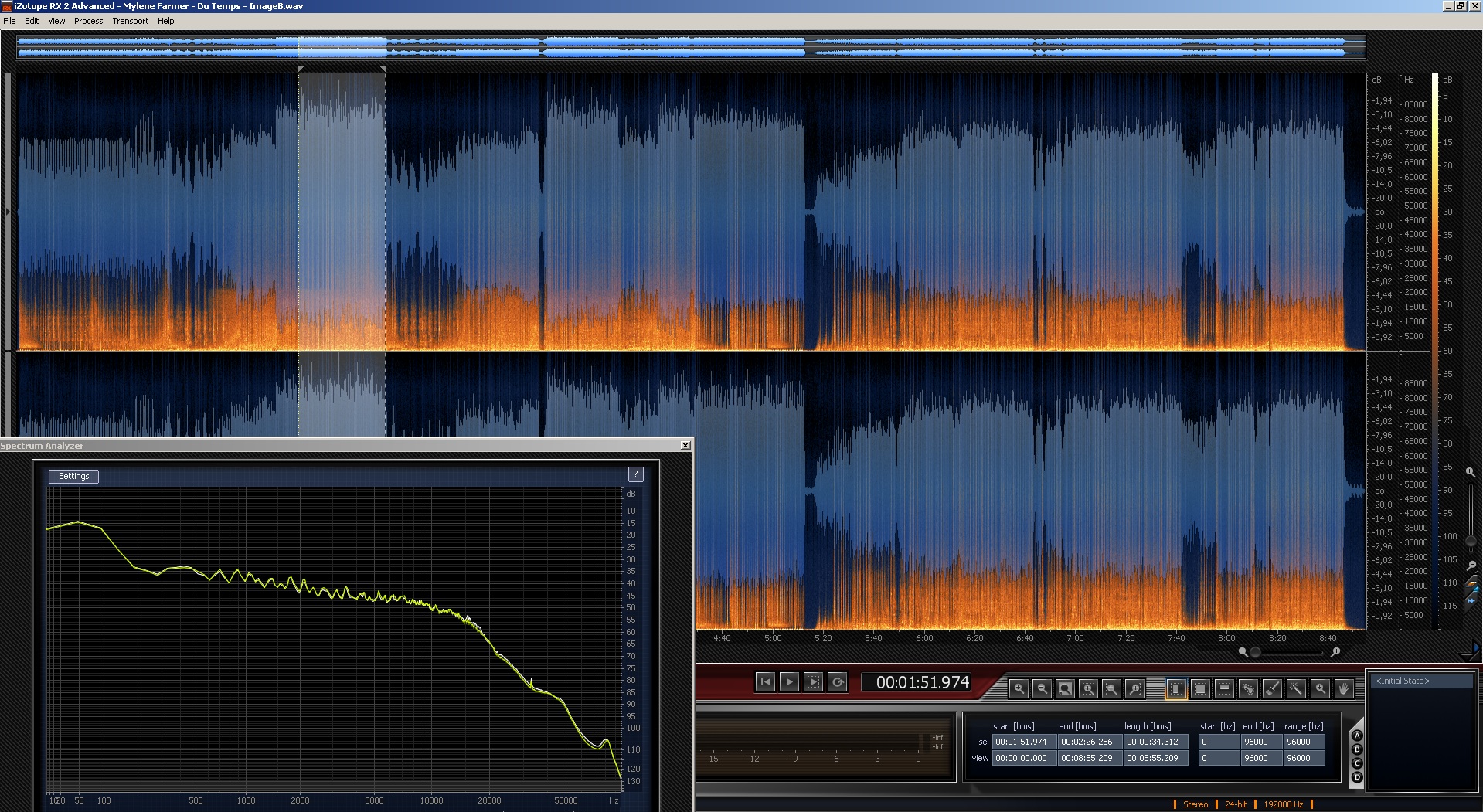Viewport: 1483px width, 812px height.
Task: Open the Spectrum Analyzer help button
Action: click(x=635, y=474)
